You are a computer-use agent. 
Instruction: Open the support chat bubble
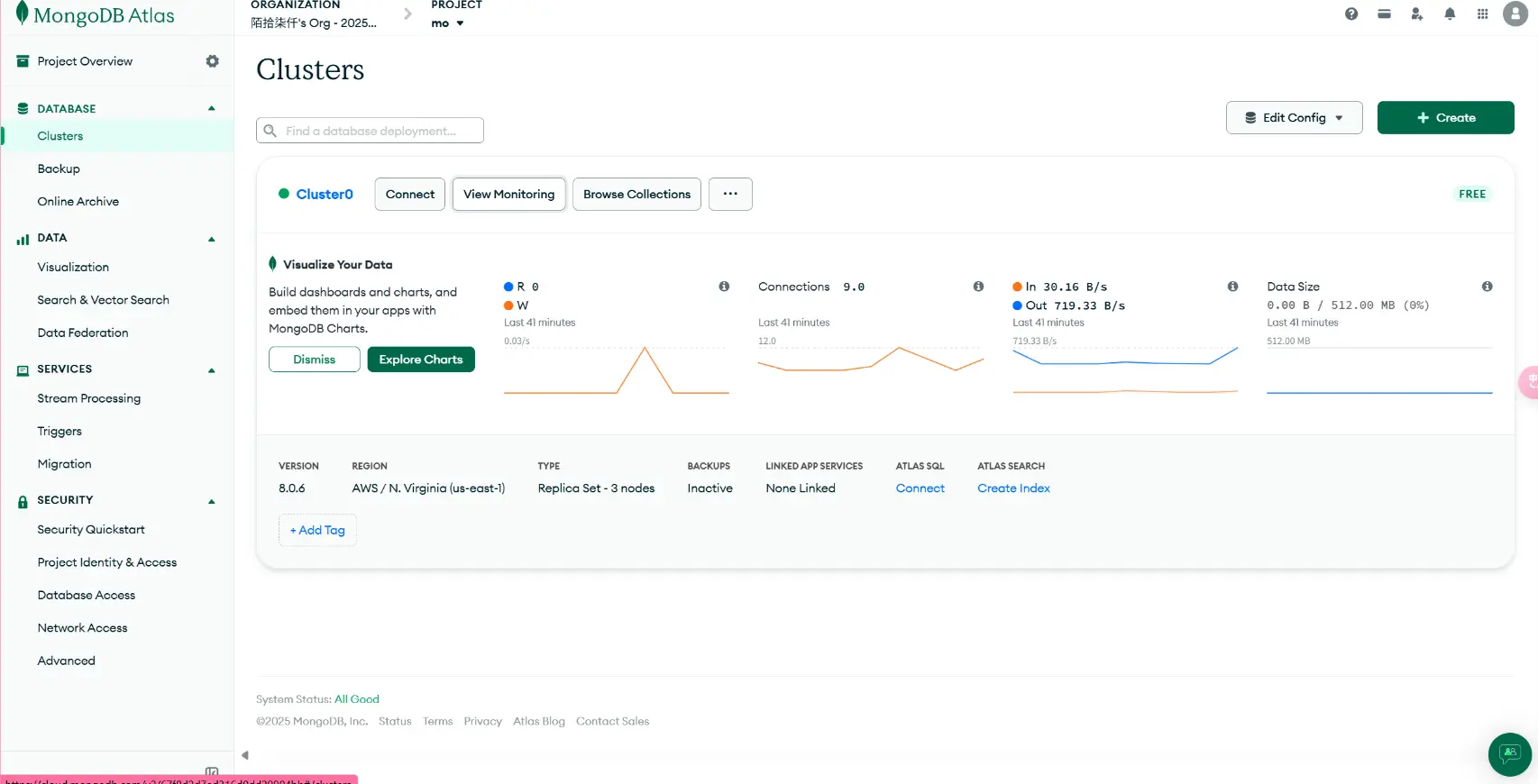click(1509, 753)
